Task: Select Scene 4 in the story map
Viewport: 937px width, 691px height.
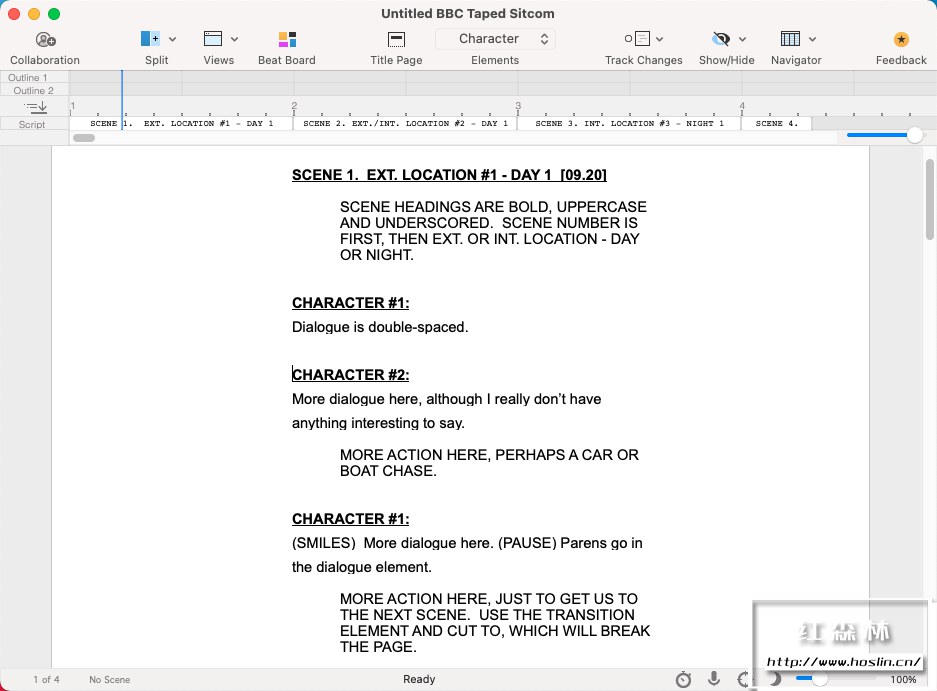Action: pos(777,124)
